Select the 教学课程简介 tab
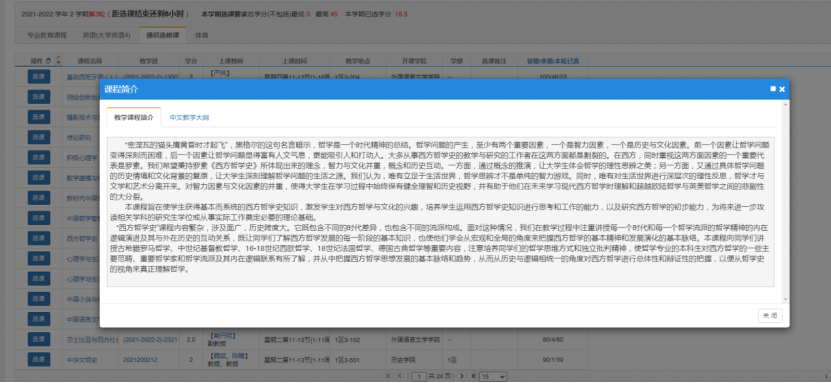Image resolution: width=831 pixels, height=383 pixels. point(134,118)
